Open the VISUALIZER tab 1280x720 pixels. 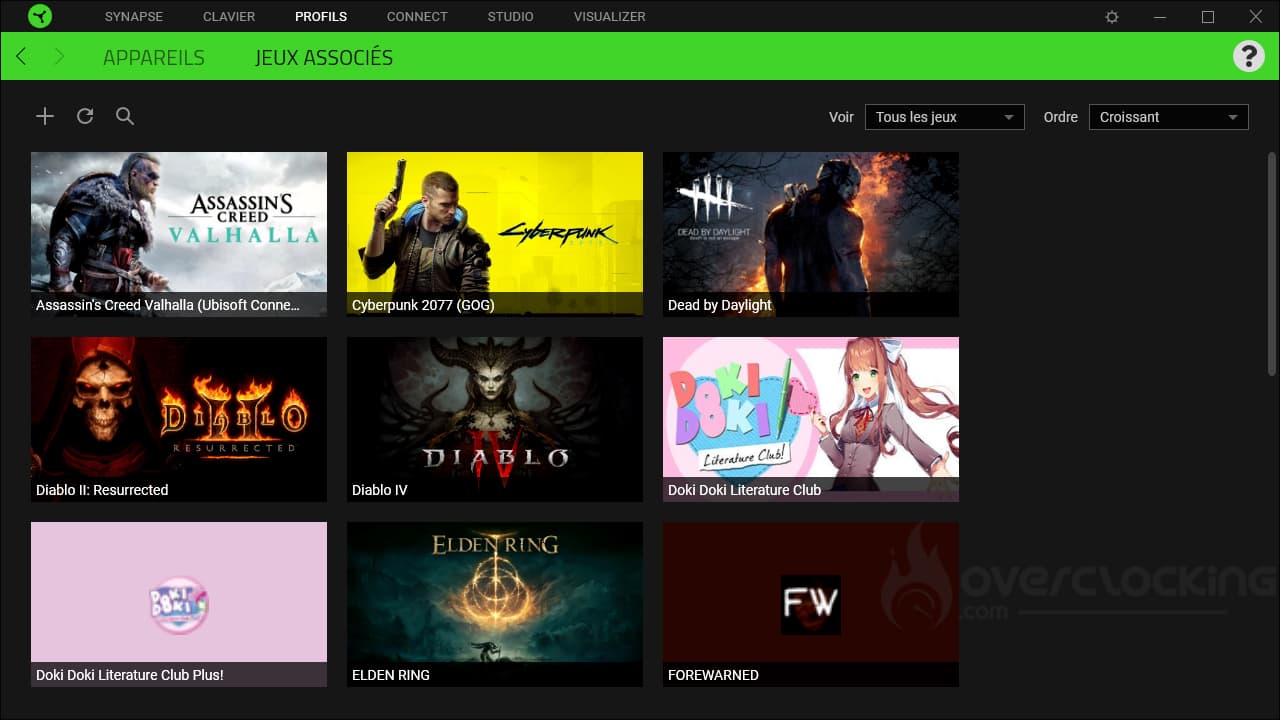[610, 17]
